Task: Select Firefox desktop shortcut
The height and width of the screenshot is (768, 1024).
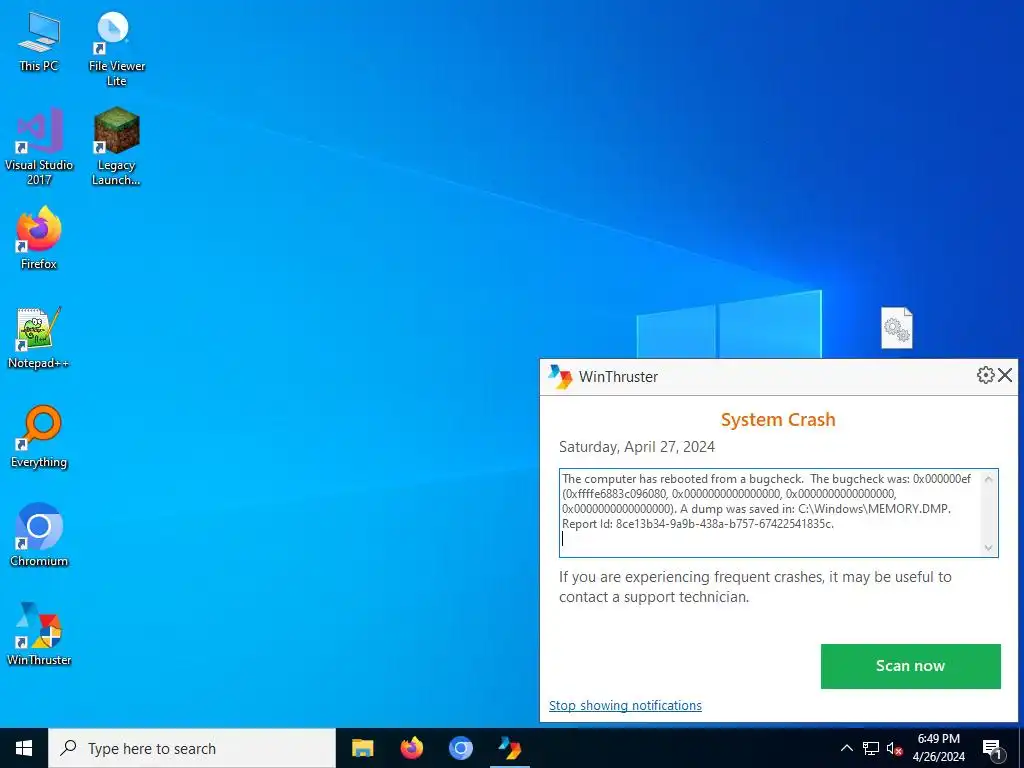Action: click(x=39, y=238)
